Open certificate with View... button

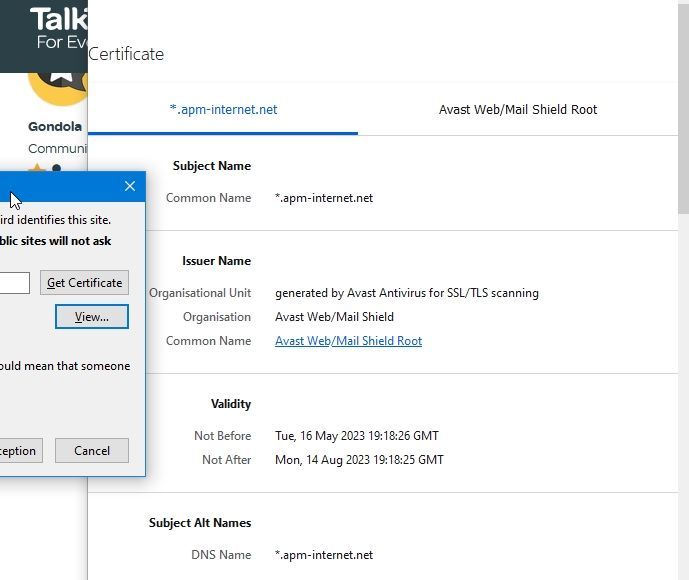(x=92, y=316)
